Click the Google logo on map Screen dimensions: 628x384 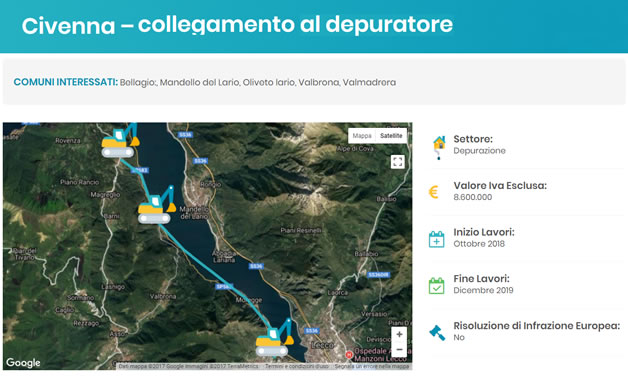click(x=23, y=363)
